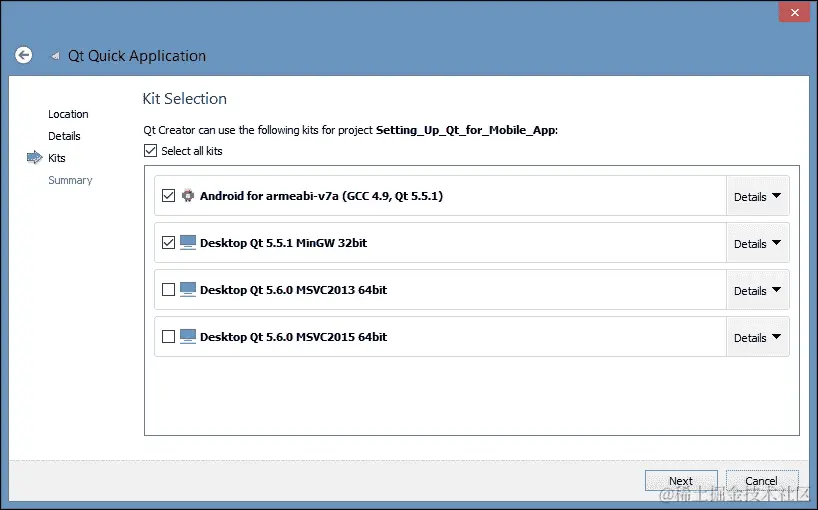Click the Desktop Qt 5.6.0 MSVC2015 monitor icon

click(x=187, y=337)
